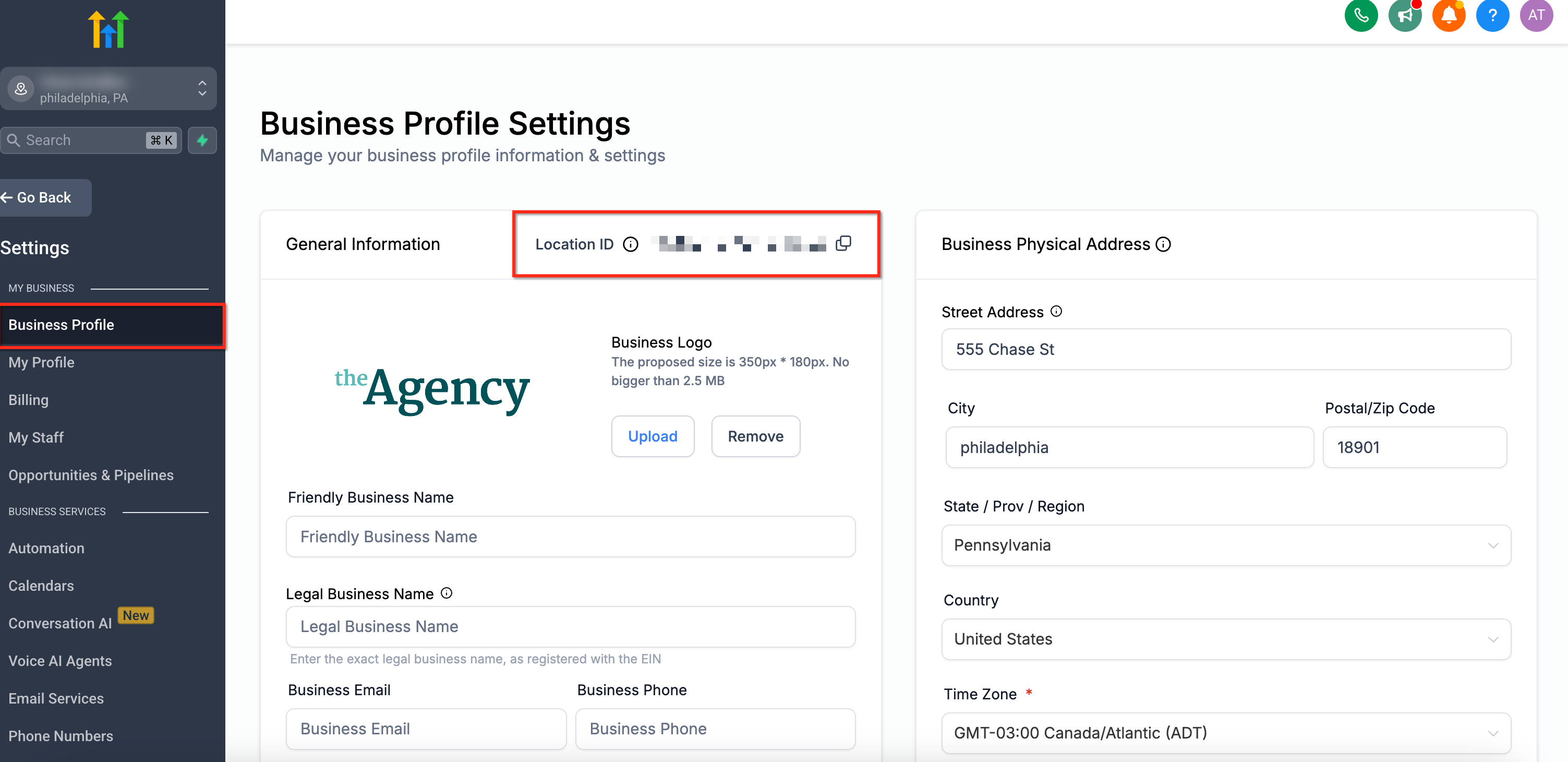Click the green lightning quick actions icon

click(x=202, y=141)
